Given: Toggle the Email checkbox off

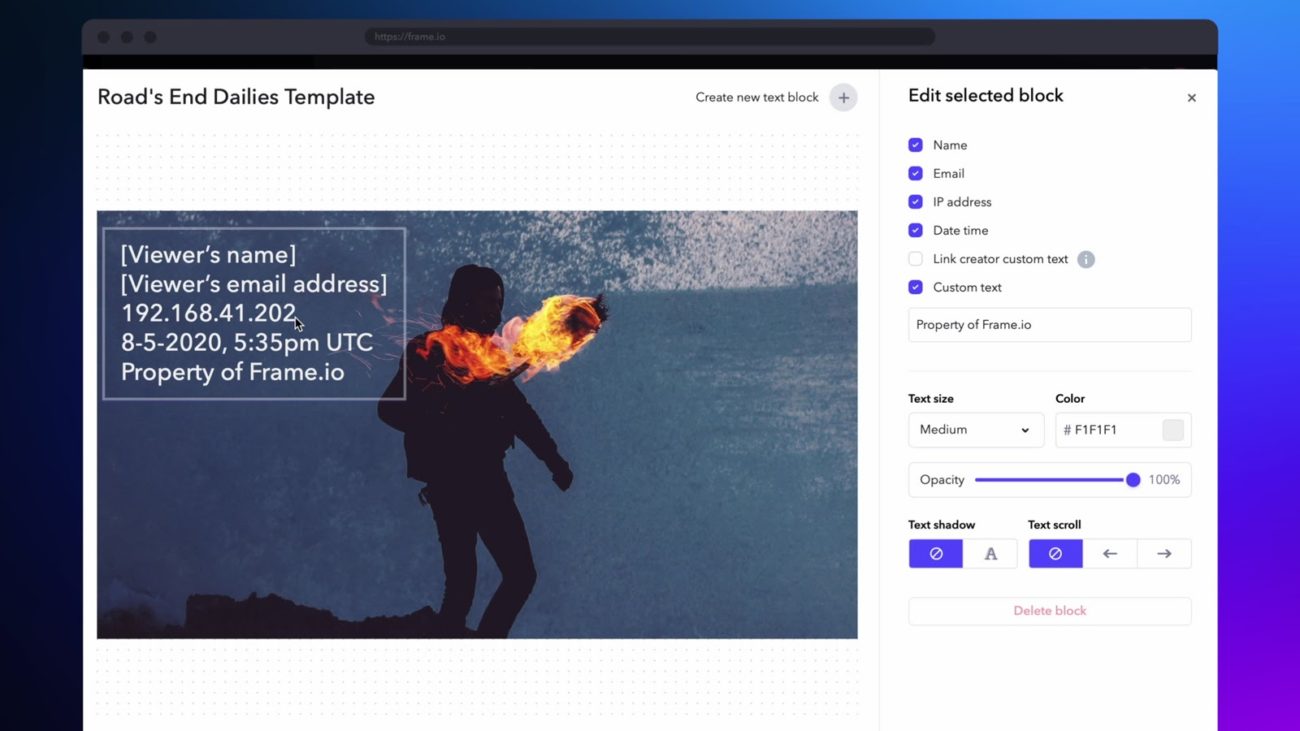Looking at the screenshot, I should 915,173.
